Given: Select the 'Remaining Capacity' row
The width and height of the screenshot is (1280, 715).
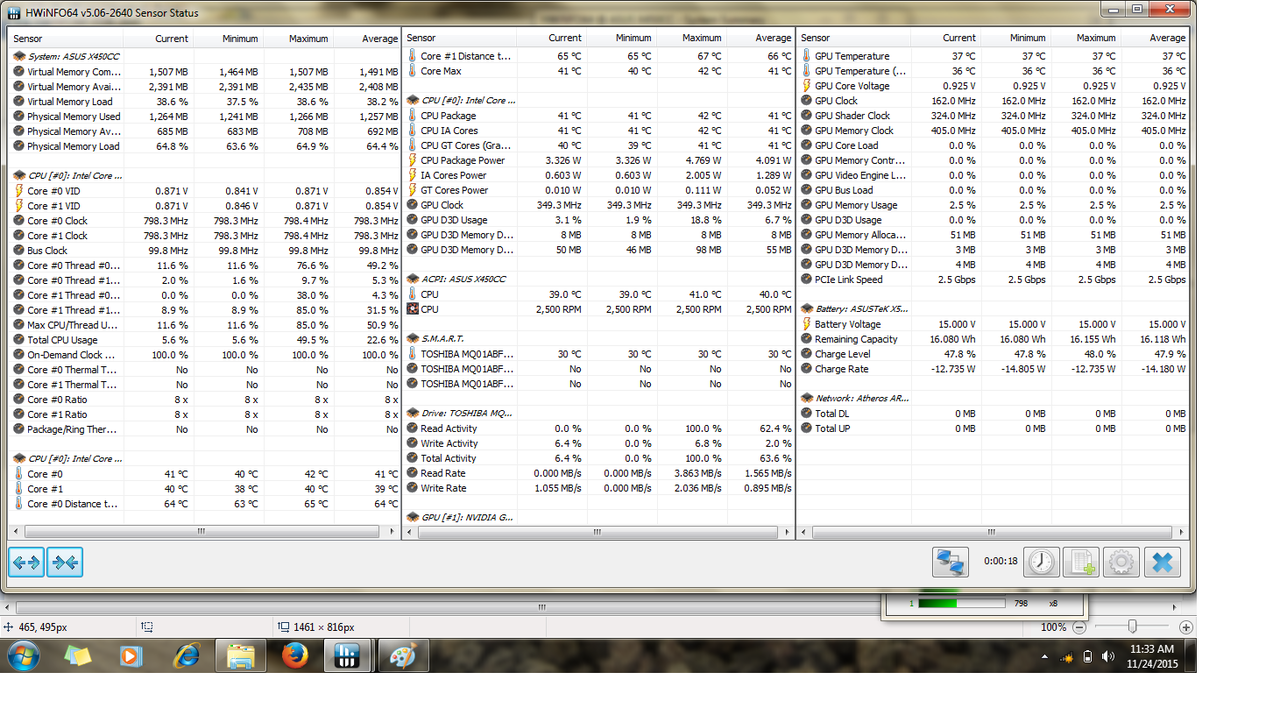Looking at the screenshot, I should tap(993, 339).
